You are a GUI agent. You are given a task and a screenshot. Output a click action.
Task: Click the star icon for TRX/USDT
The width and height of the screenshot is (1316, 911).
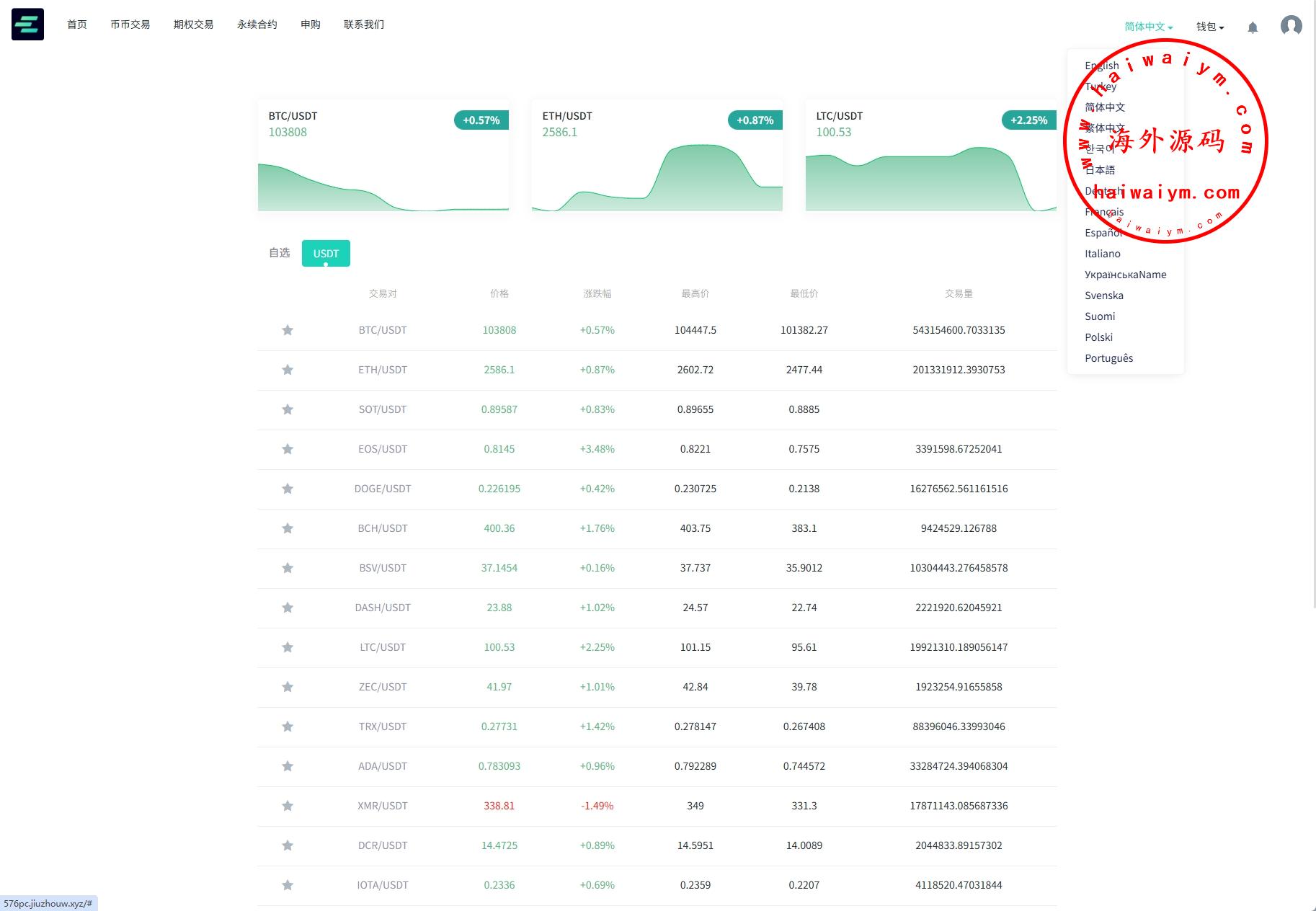coord(288,726)
